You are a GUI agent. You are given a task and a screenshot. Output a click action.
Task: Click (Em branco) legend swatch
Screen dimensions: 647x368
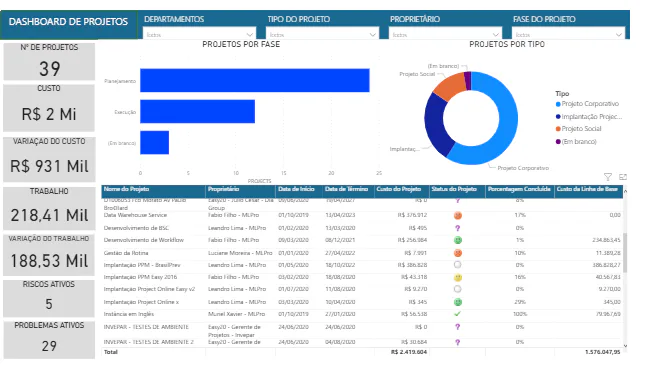point(558,142)
